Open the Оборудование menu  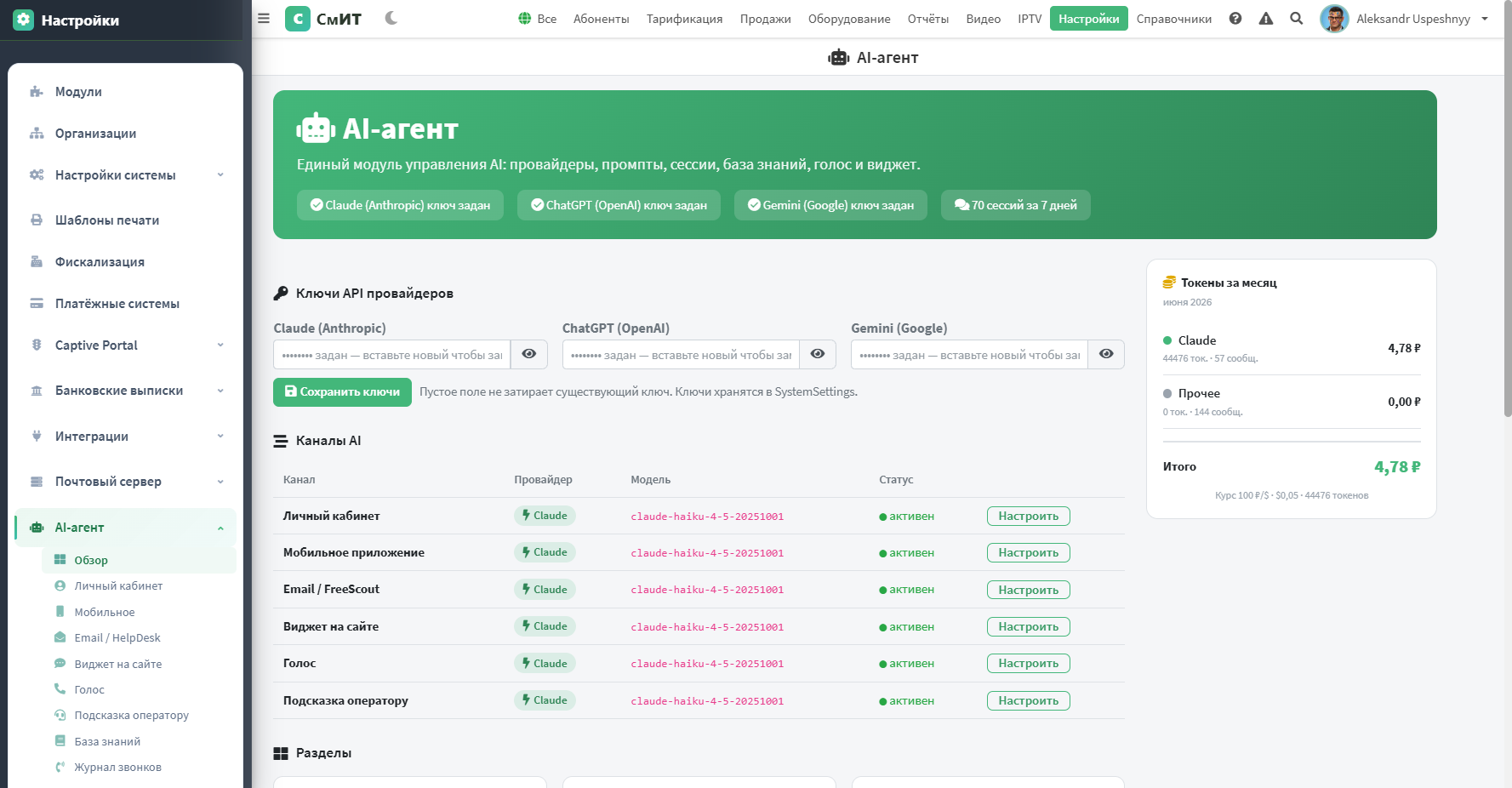tap(849, 19)
